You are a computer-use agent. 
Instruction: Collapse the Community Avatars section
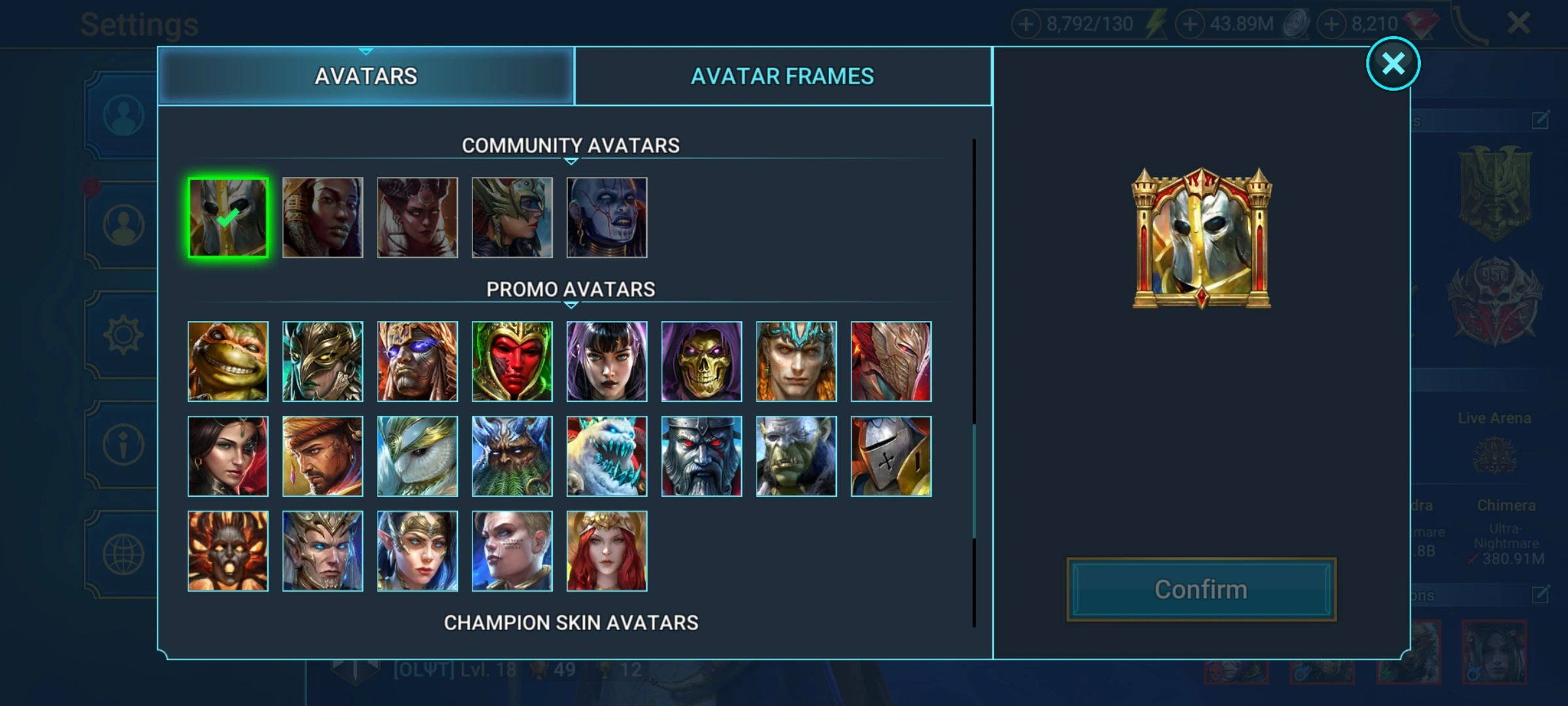tap(570, 146)
